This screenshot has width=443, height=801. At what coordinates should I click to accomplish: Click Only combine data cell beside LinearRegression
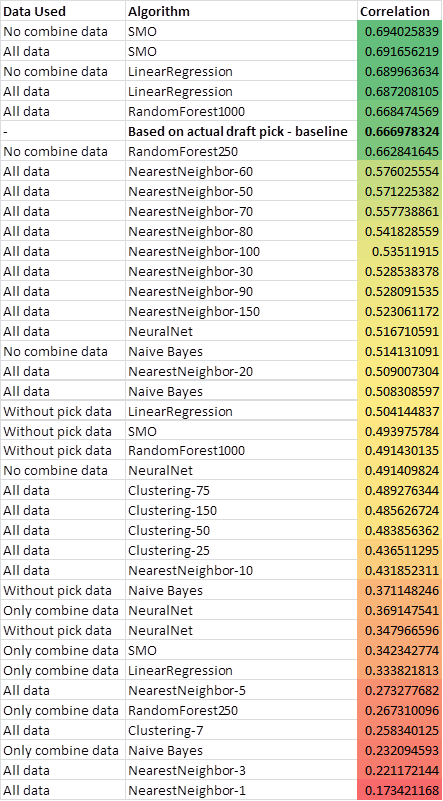(63, 670)
